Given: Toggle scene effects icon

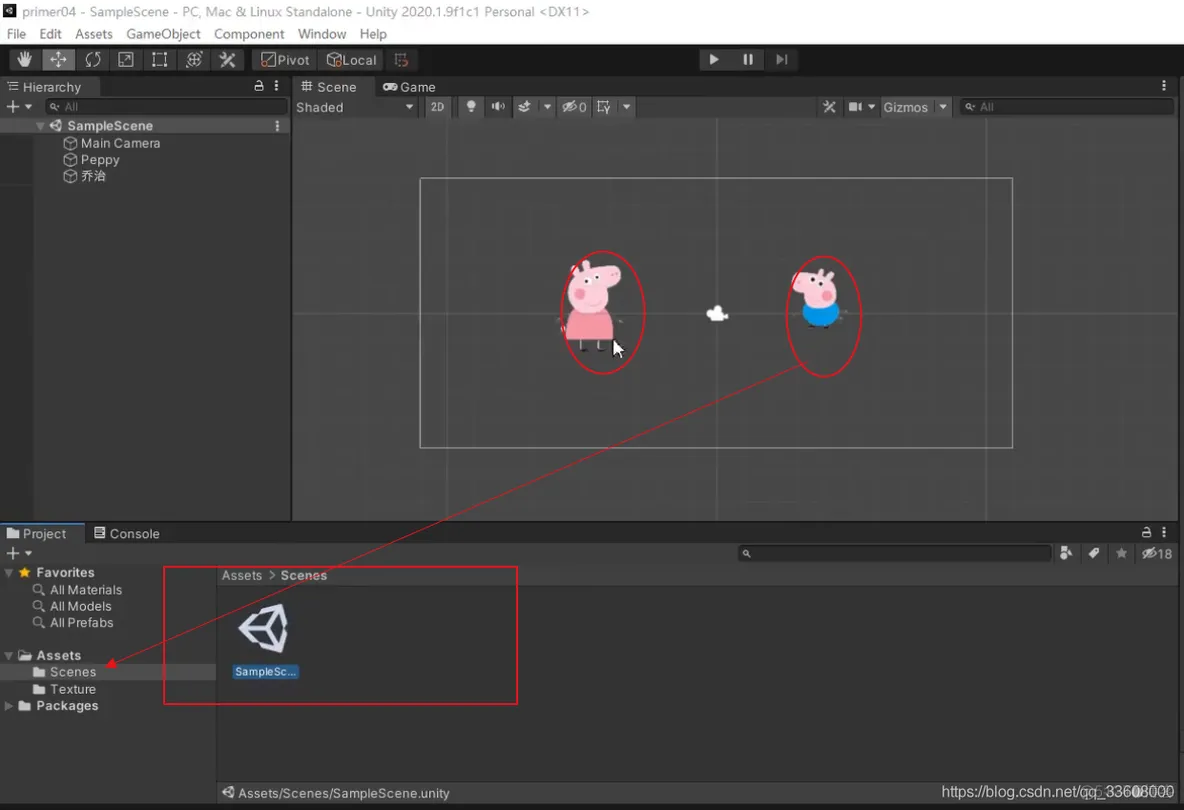Looking at the screenshot, I should coord(524,107).
